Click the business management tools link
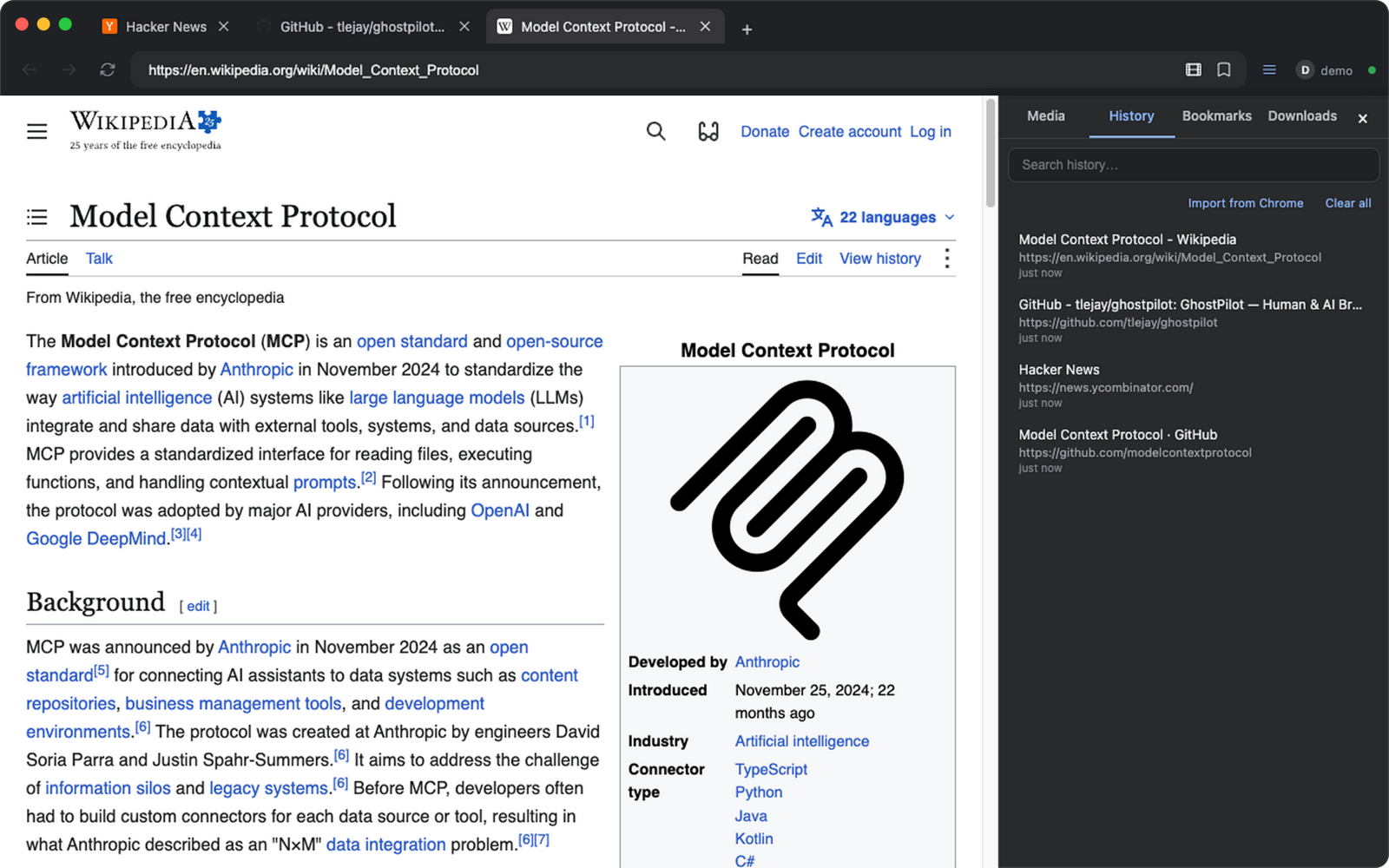1389x868 pixels. (234, 704)
